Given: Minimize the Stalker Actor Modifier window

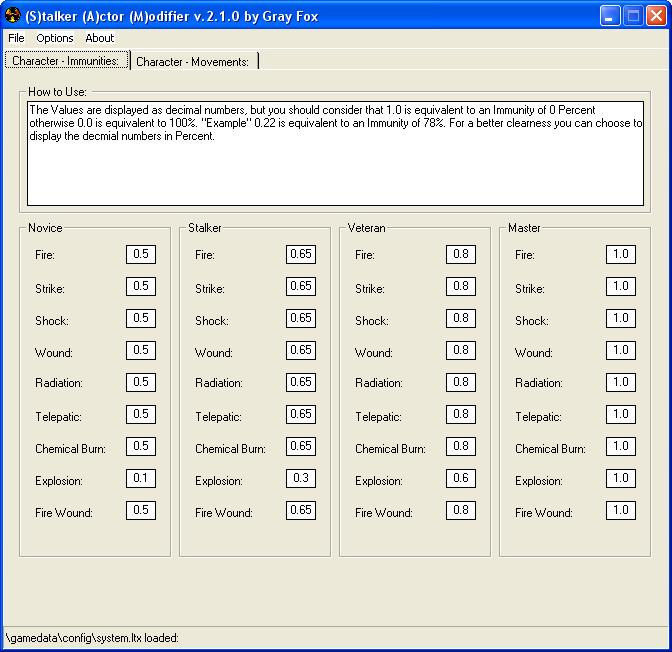Looking at the screenshot, I should point(610,16).
